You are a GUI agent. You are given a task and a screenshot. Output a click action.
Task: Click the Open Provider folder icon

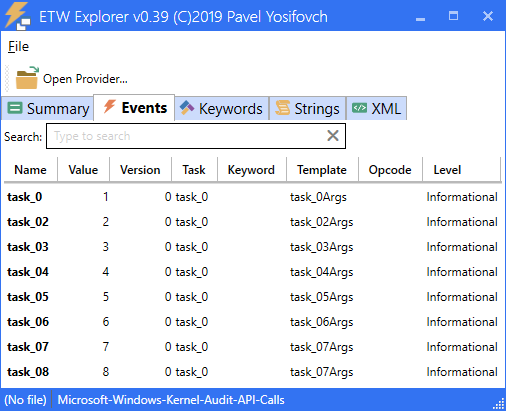coord(27,78)
